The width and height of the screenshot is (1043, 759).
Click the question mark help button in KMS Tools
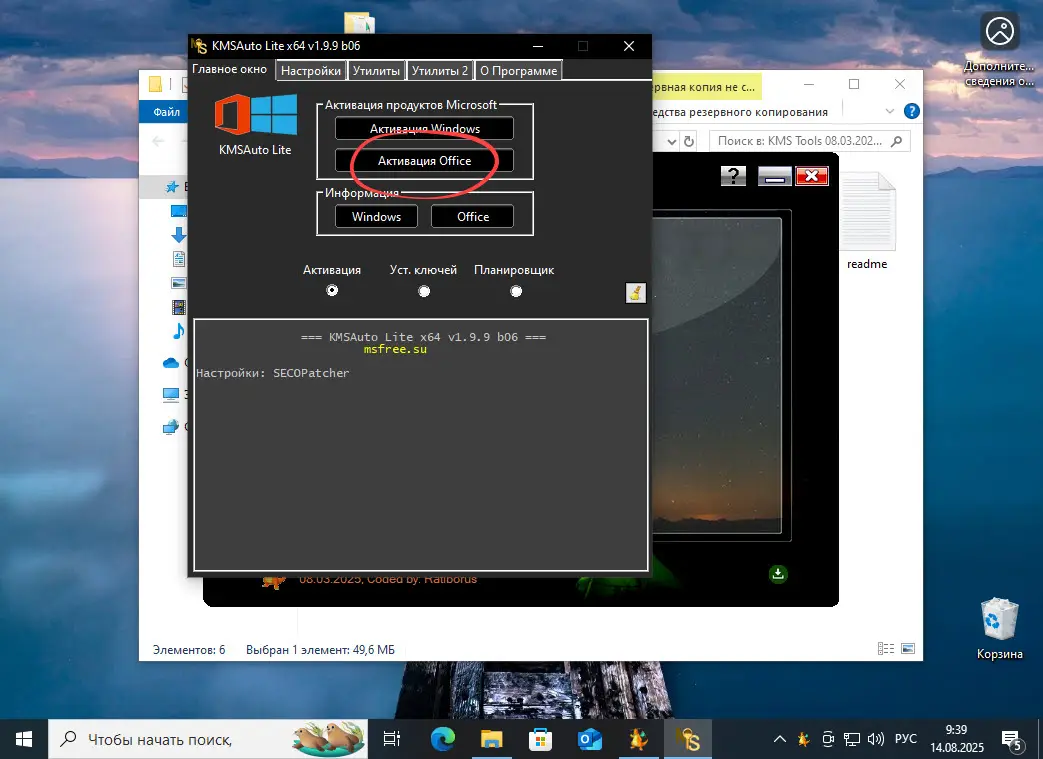click(733, 177)
